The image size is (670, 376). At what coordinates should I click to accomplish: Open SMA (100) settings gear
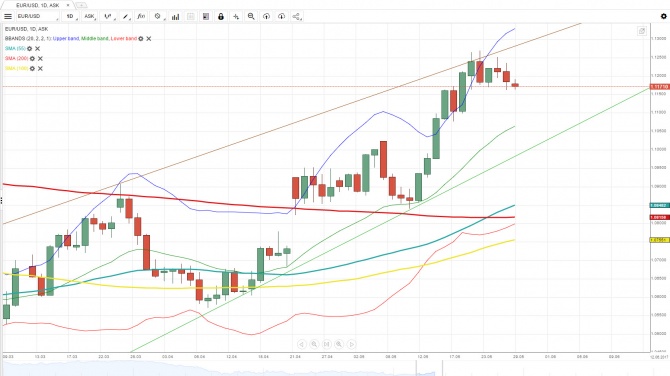[32, 68]
